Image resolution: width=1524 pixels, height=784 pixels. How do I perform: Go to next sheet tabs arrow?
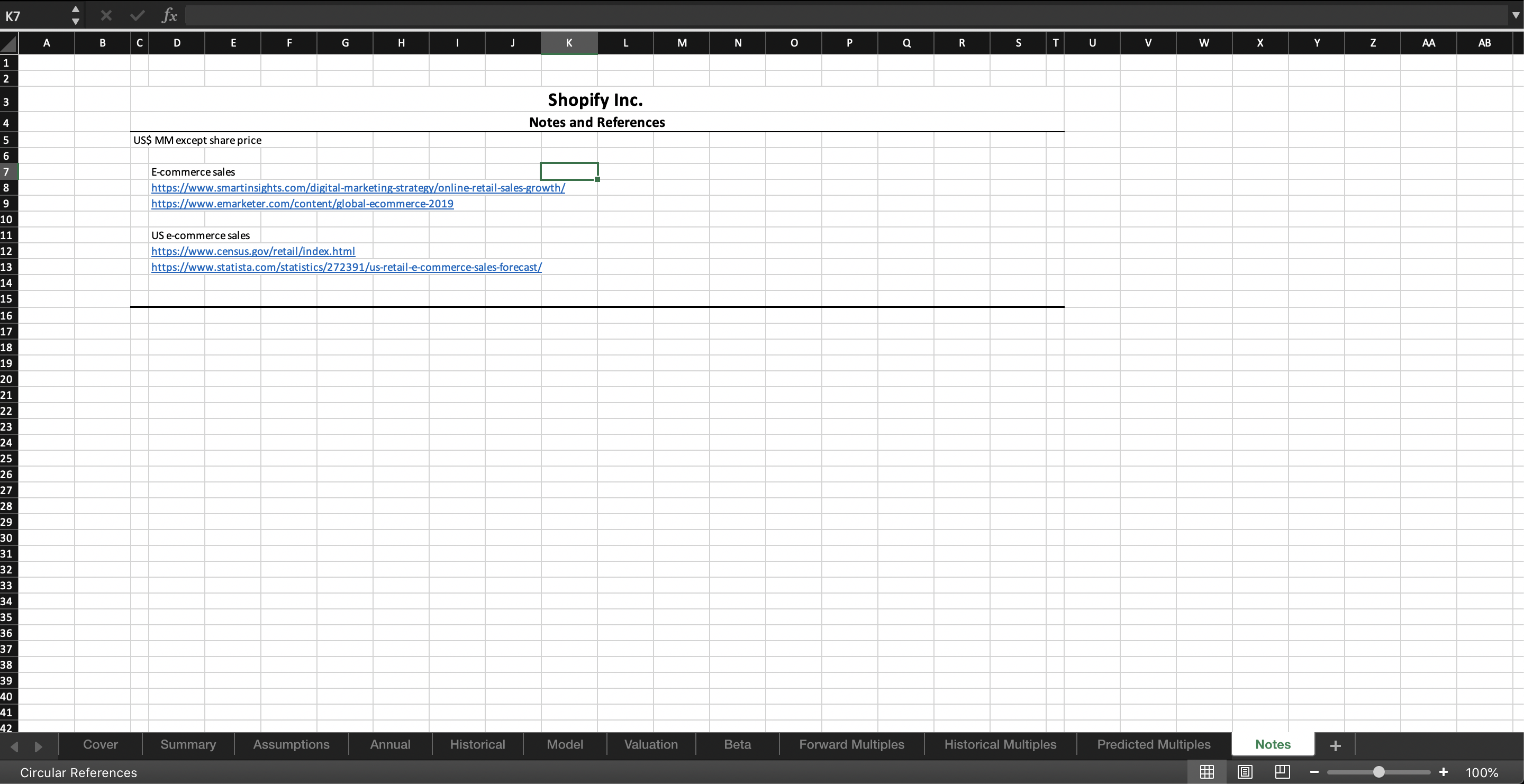pos(39,746)
